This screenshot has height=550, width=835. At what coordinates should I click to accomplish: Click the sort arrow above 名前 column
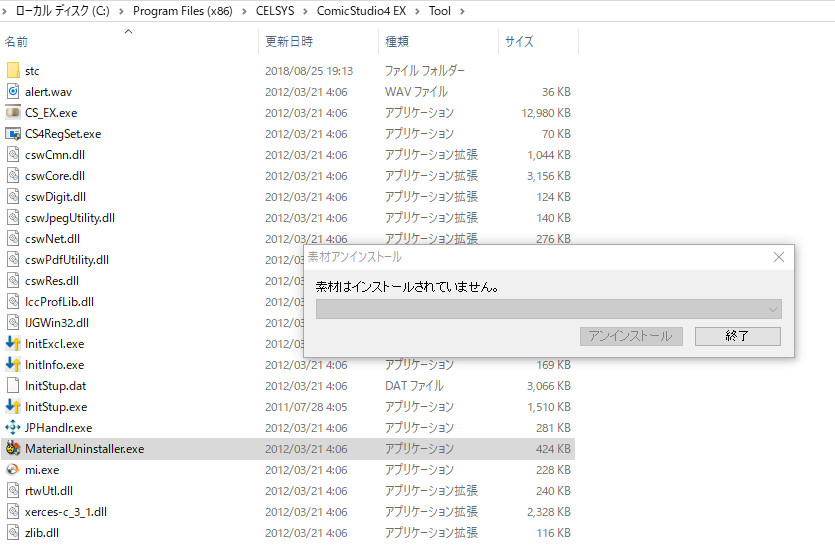click(128, 32)
